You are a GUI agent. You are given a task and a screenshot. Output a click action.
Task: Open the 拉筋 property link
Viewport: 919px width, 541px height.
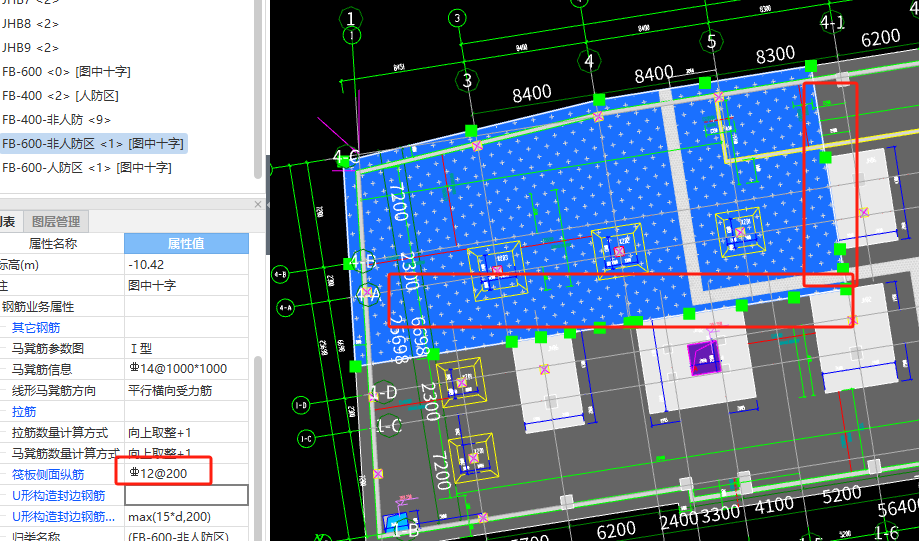tap(24, 412)
